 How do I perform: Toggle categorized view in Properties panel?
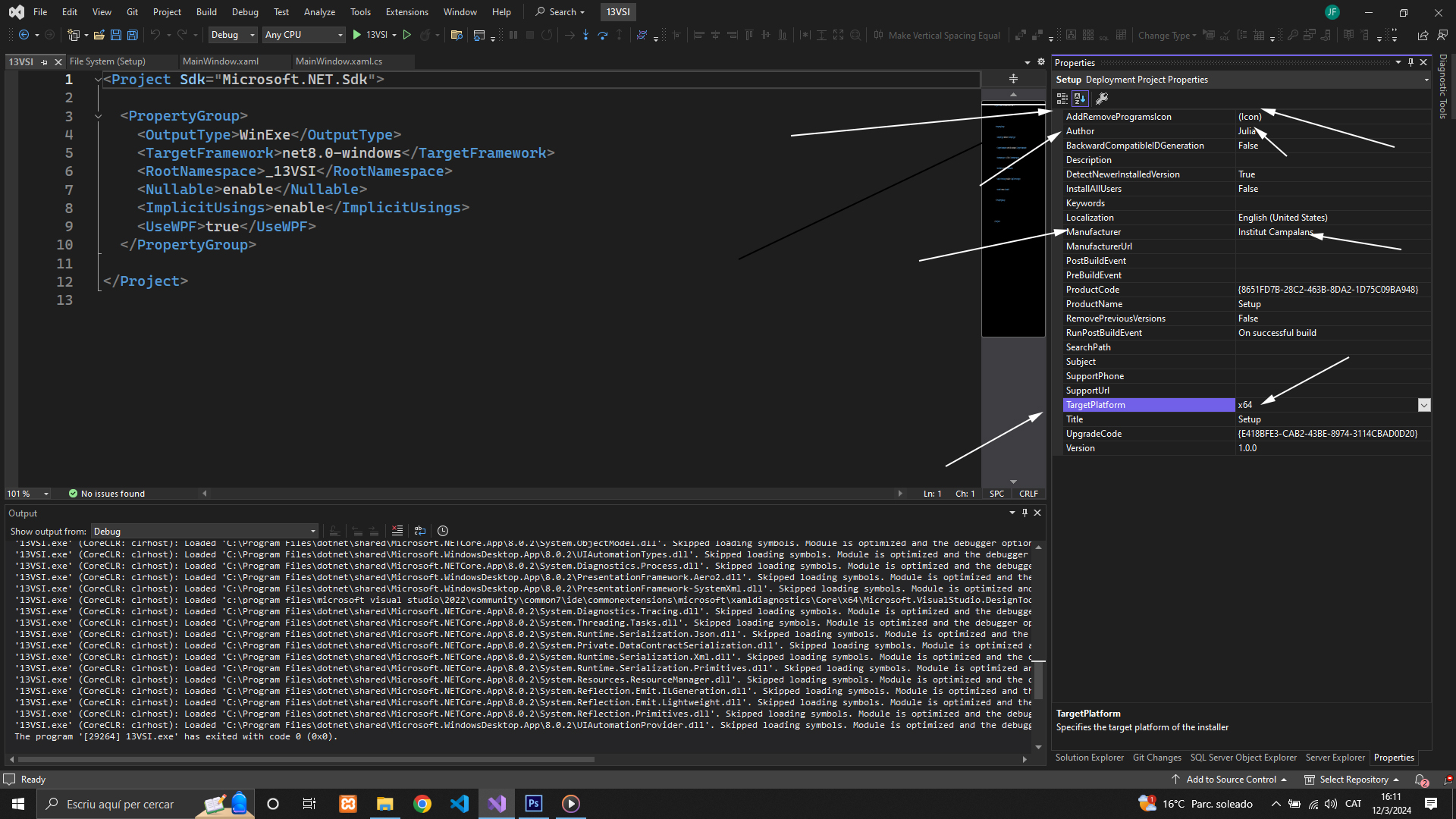point(1062,98)
